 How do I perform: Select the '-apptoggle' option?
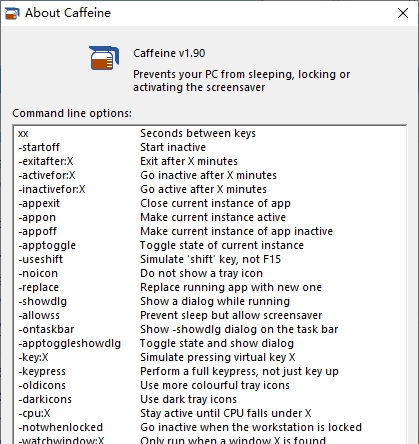coord(47,245)
